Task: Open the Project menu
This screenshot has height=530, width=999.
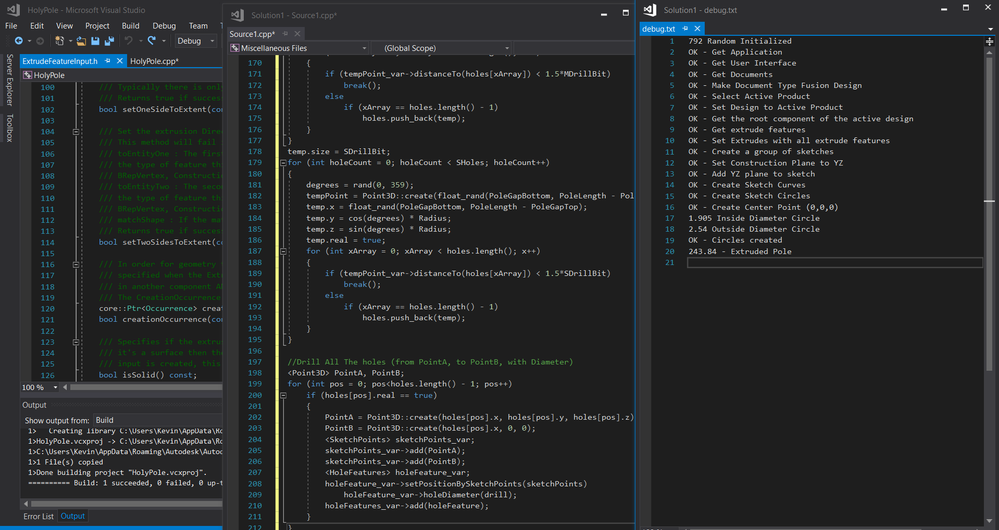Action: pos(97,25)
